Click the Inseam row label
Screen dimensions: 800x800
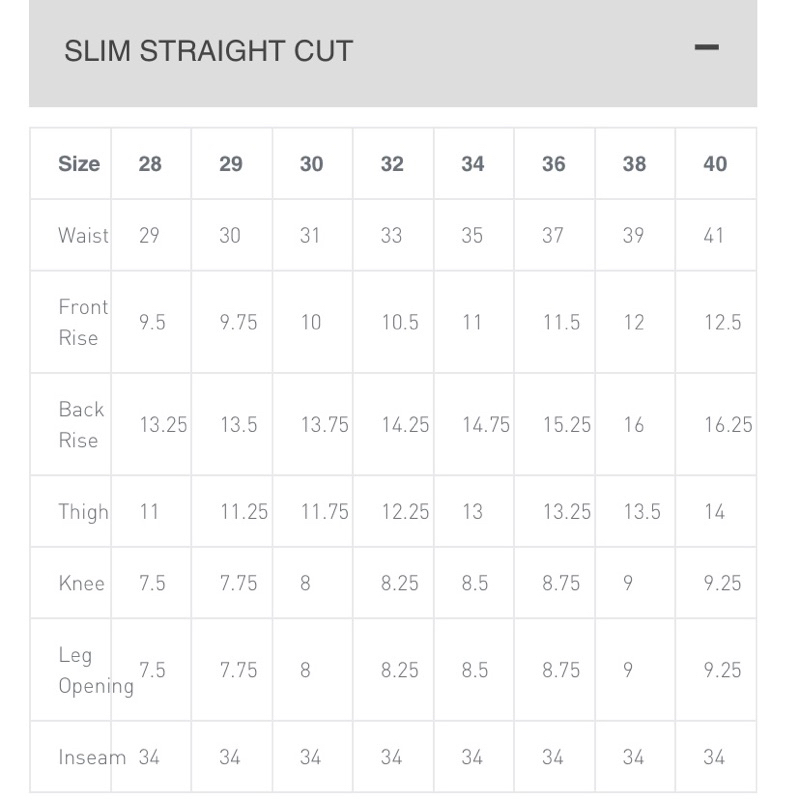92,757
